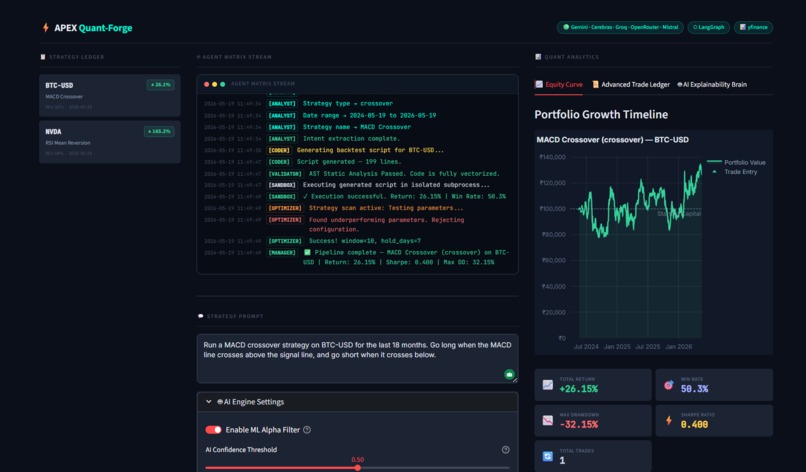Viewport: 806px width, 472px height.
Task: Open the Advanced Trade Ledger tab
Action: pyautogui.click(x=631, y=84)
